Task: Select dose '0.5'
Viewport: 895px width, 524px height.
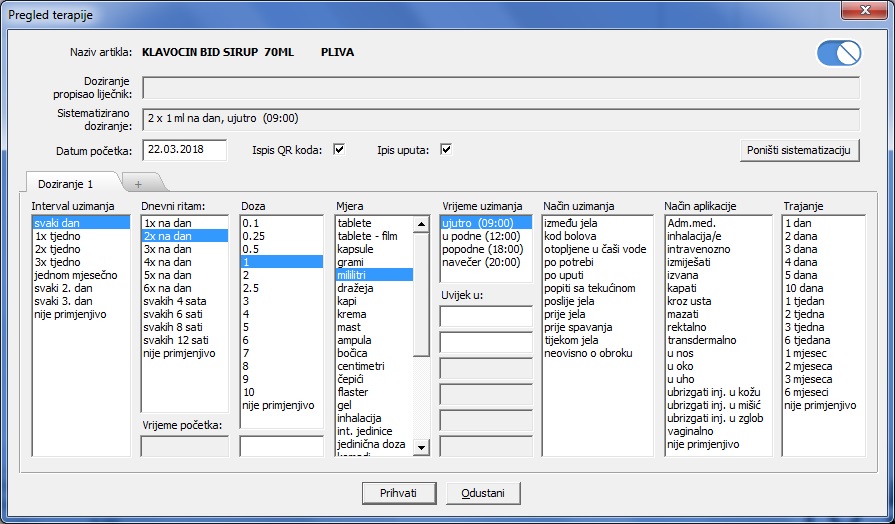Action: 282,249
